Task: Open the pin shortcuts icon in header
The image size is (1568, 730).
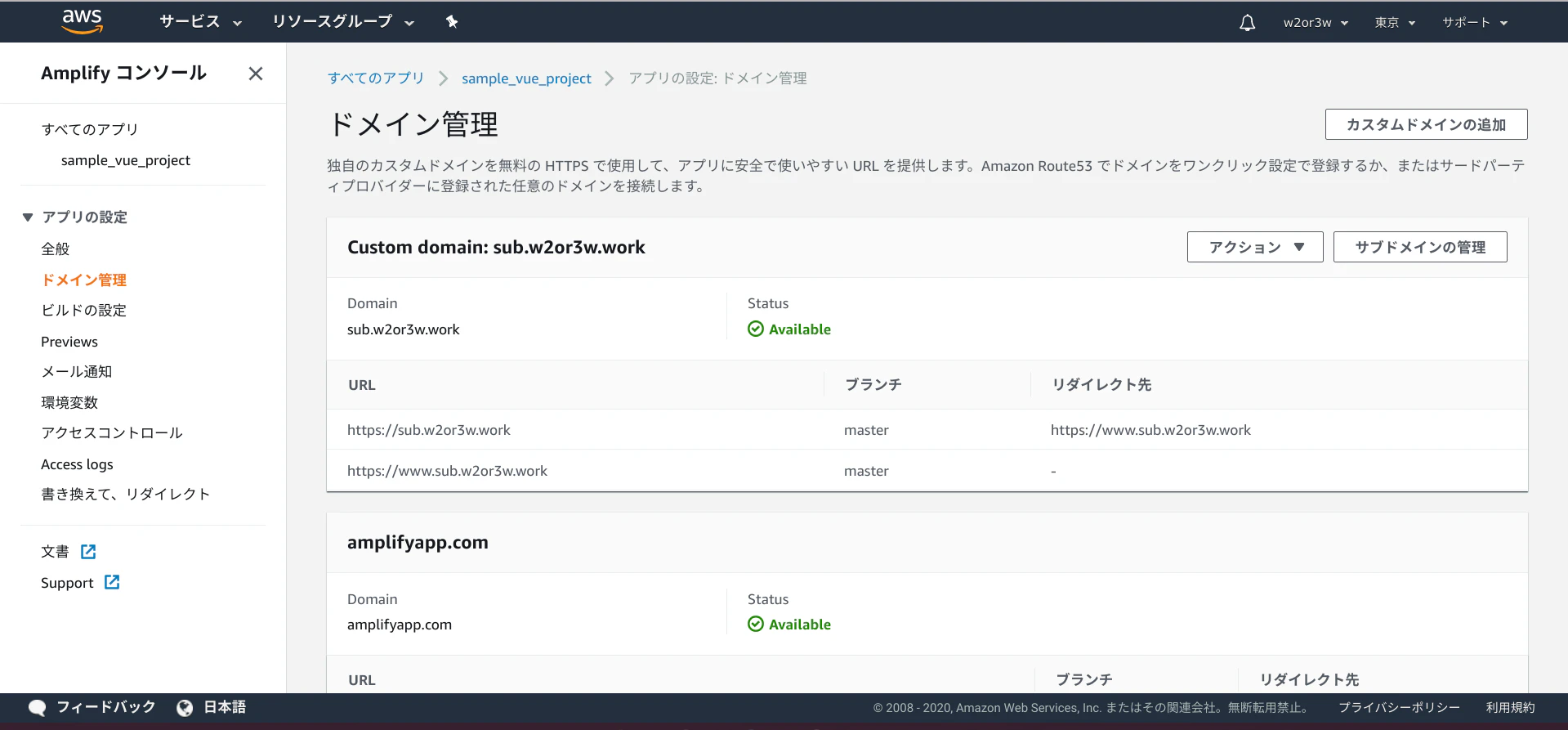Action: tap(452, 22)
